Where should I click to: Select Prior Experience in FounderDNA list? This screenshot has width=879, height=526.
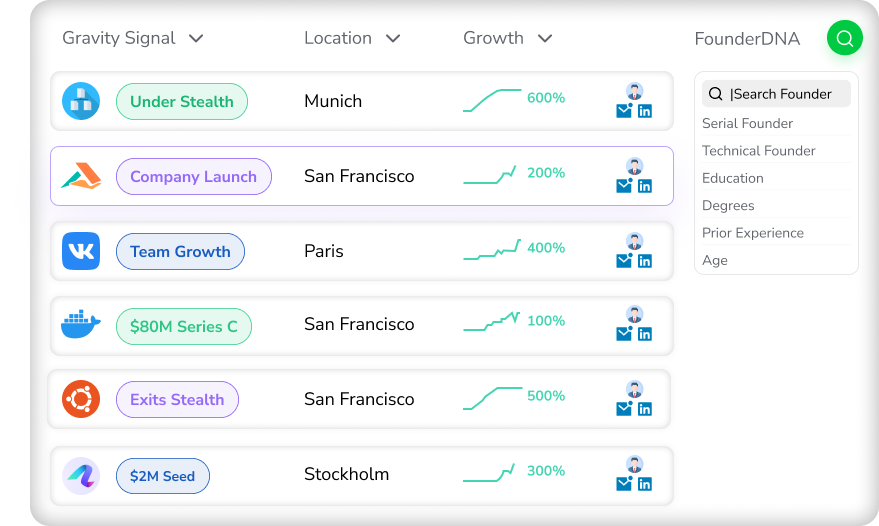pos(752,233)
